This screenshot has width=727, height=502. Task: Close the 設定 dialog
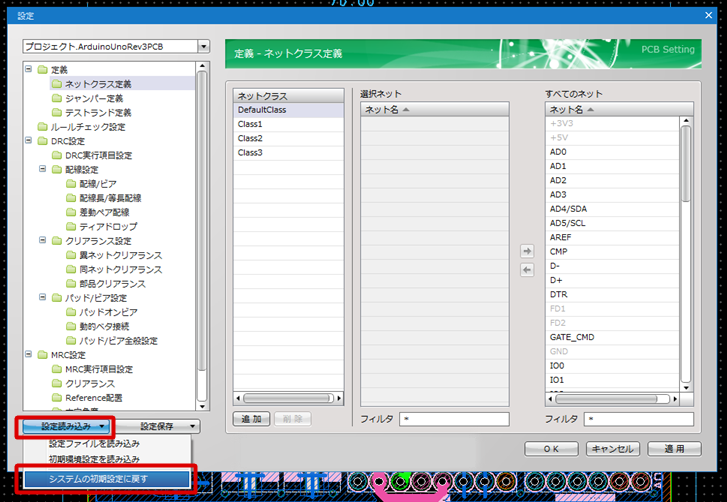point(708,15)
